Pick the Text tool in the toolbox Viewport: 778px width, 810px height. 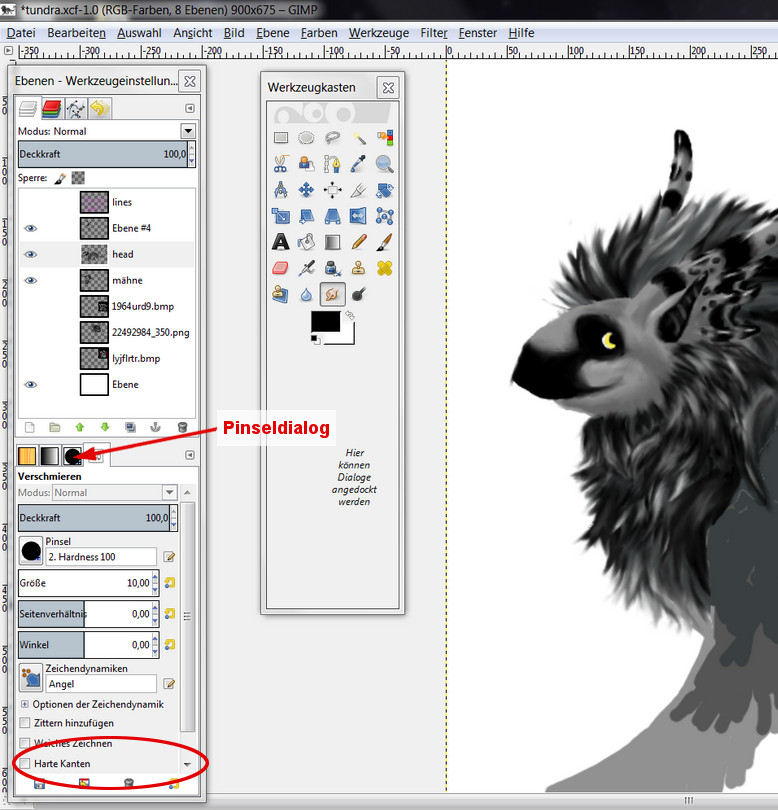[x=281, y=242]
